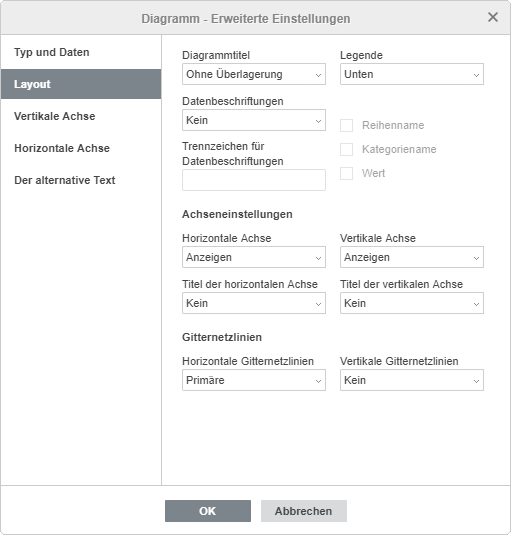
Task: Check the Wert checkbox
Action: coord(346,173)
